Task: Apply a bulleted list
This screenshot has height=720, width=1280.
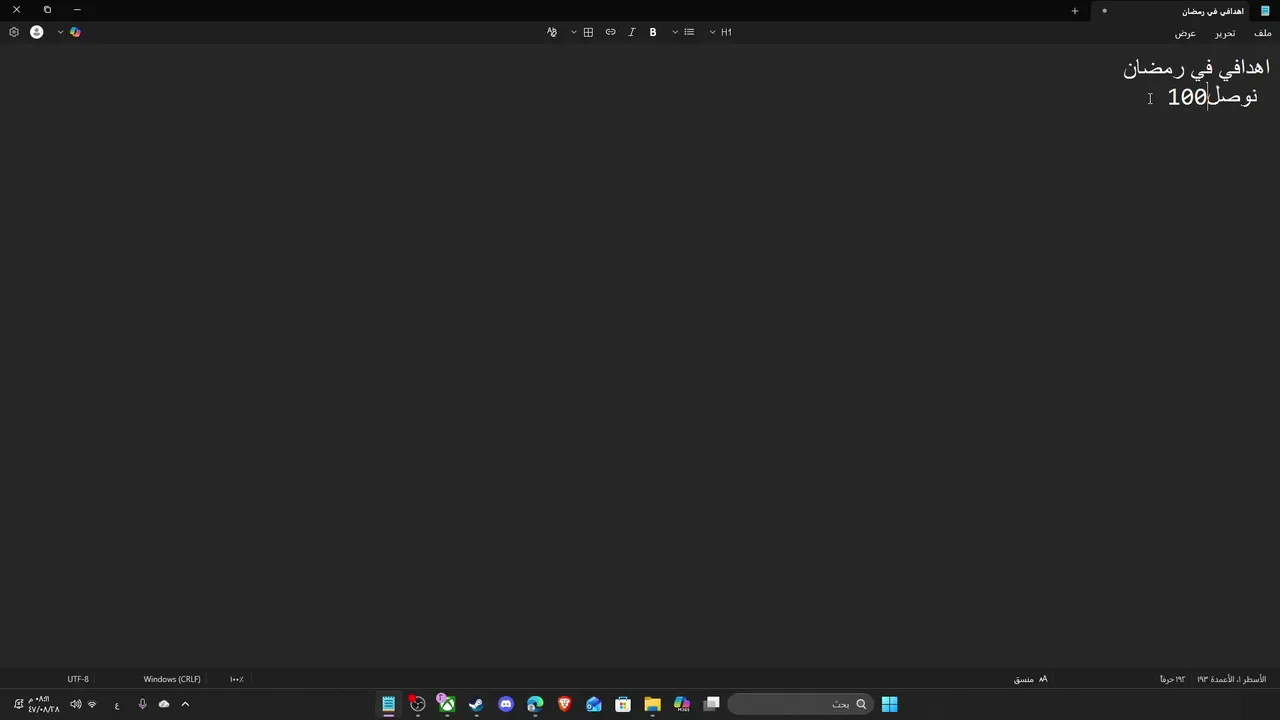Action: coord(689,32)
